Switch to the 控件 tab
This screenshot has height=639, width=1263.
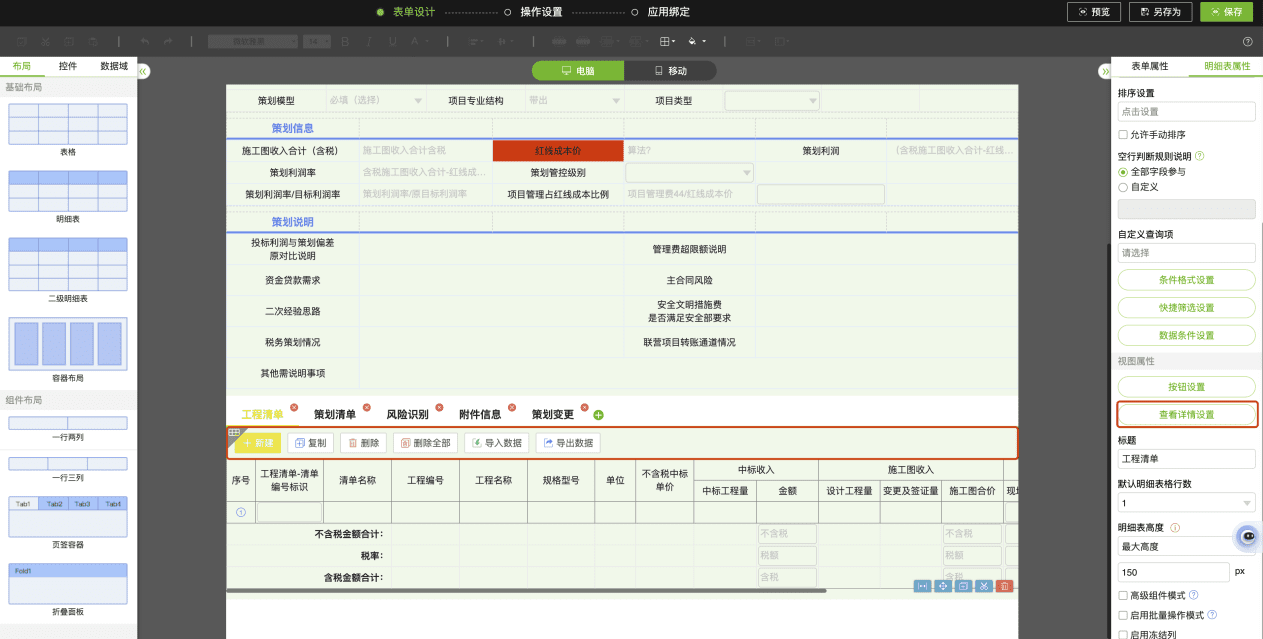coord(68,66)
